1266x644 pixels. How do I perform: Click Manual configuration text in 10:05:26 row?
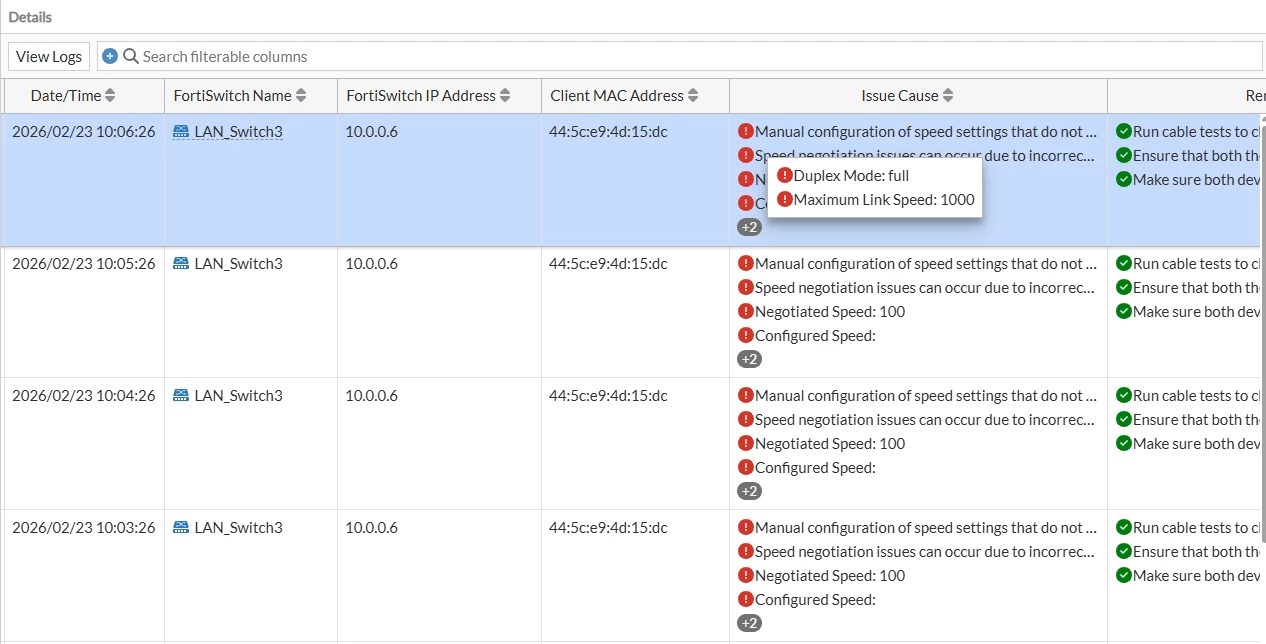[x=926, y=263]
